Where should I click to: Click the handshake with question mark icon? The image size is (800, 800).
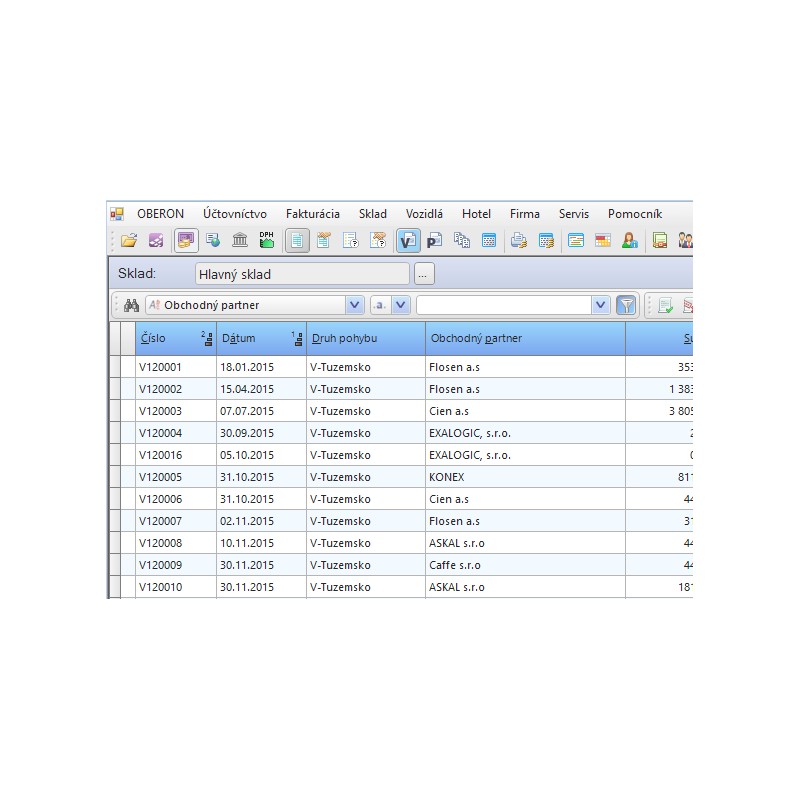click(378, 240)
